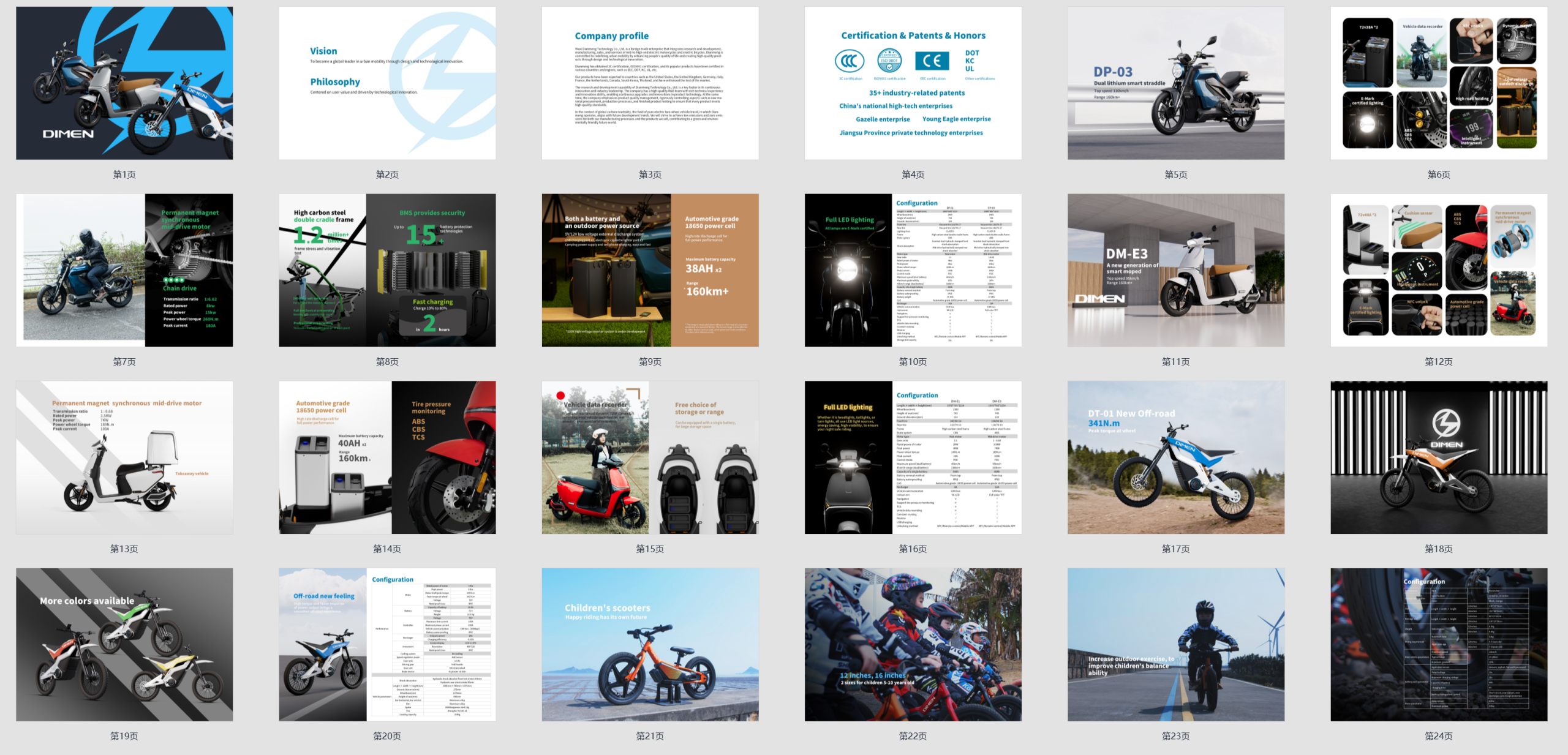Select the page 1 DIMEN cover thumbnail
This screenshot has width=1568, height=755.
click(x=124, y=83)
